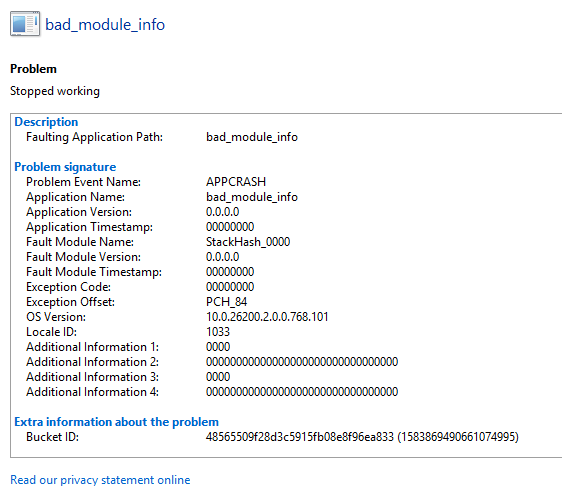562x486 pixels.
Task: Select the Additional Information 4 zeros value
Action: (x=302, y=392)
